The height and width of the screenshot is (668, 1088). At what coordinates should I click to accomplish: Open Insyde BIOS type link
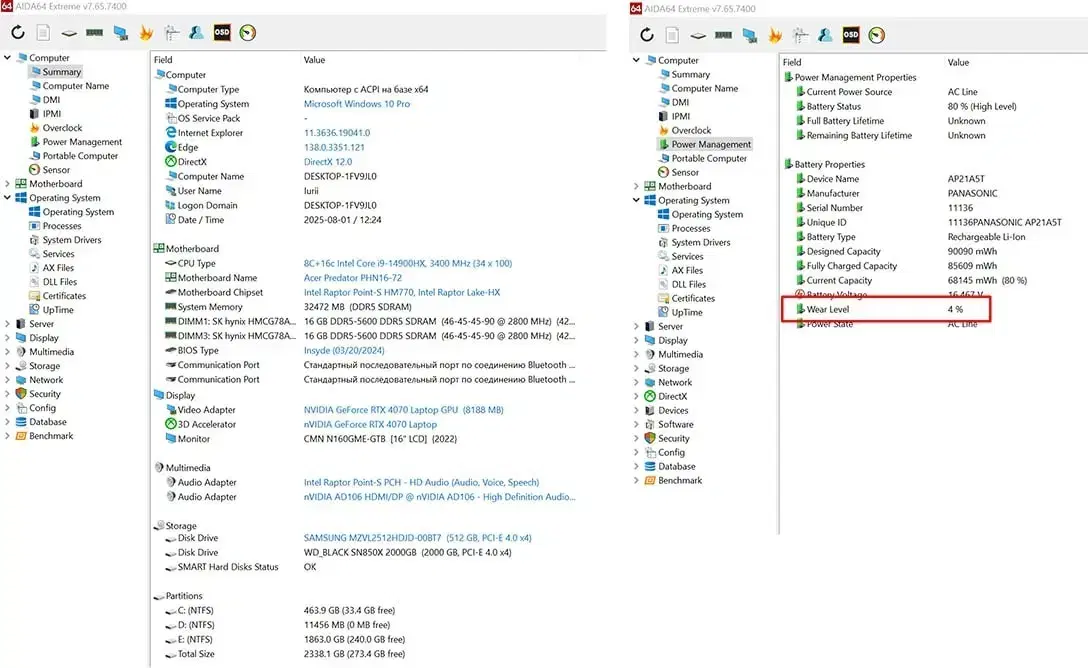coord(343,350)
